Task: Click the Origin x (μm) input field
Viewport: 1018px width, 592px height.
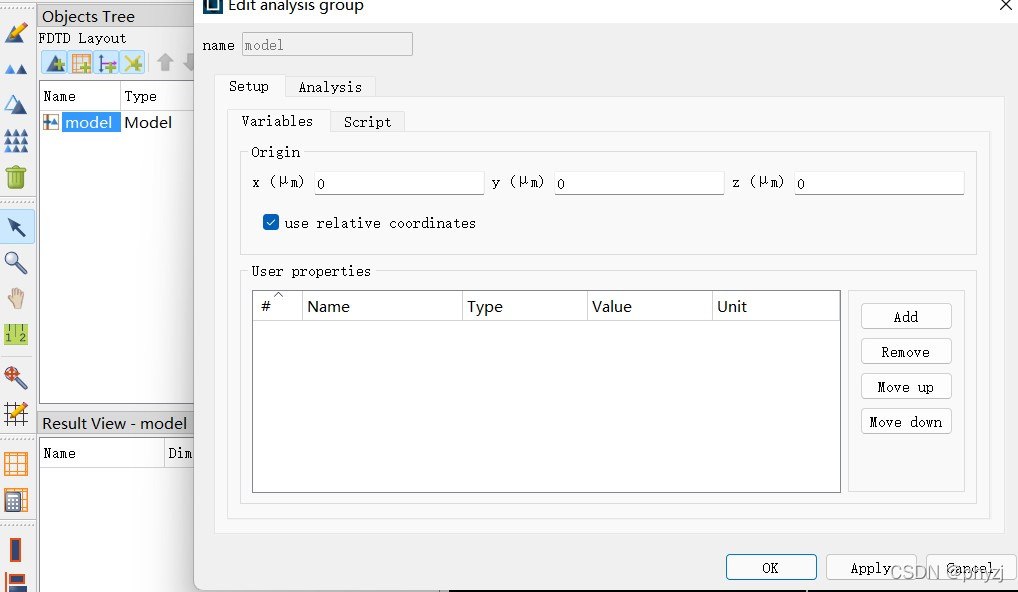Action: coord(399,183)
